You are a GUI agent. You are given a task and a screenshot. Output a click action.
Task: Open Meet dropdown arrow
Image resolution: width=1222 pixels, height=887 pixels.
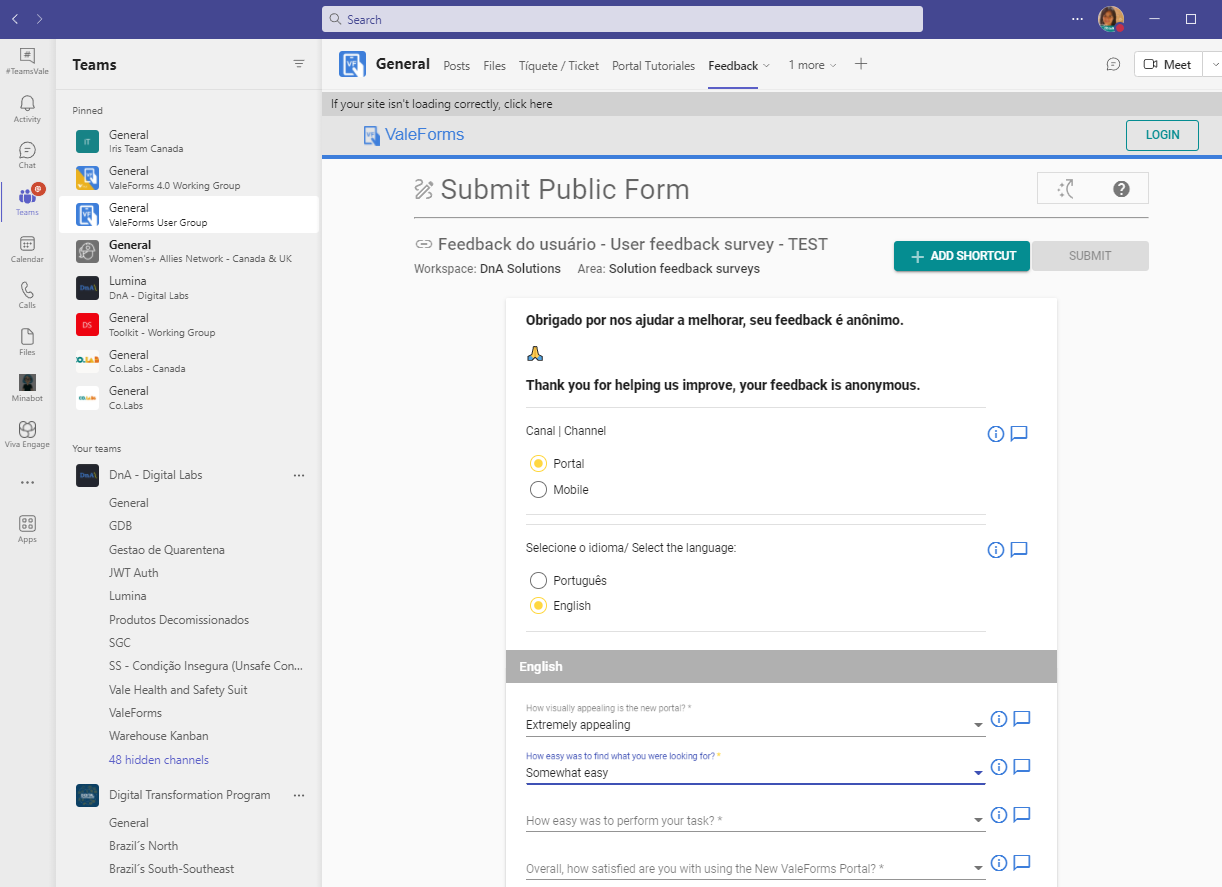pyautogui.click(x=1215, y=64)
